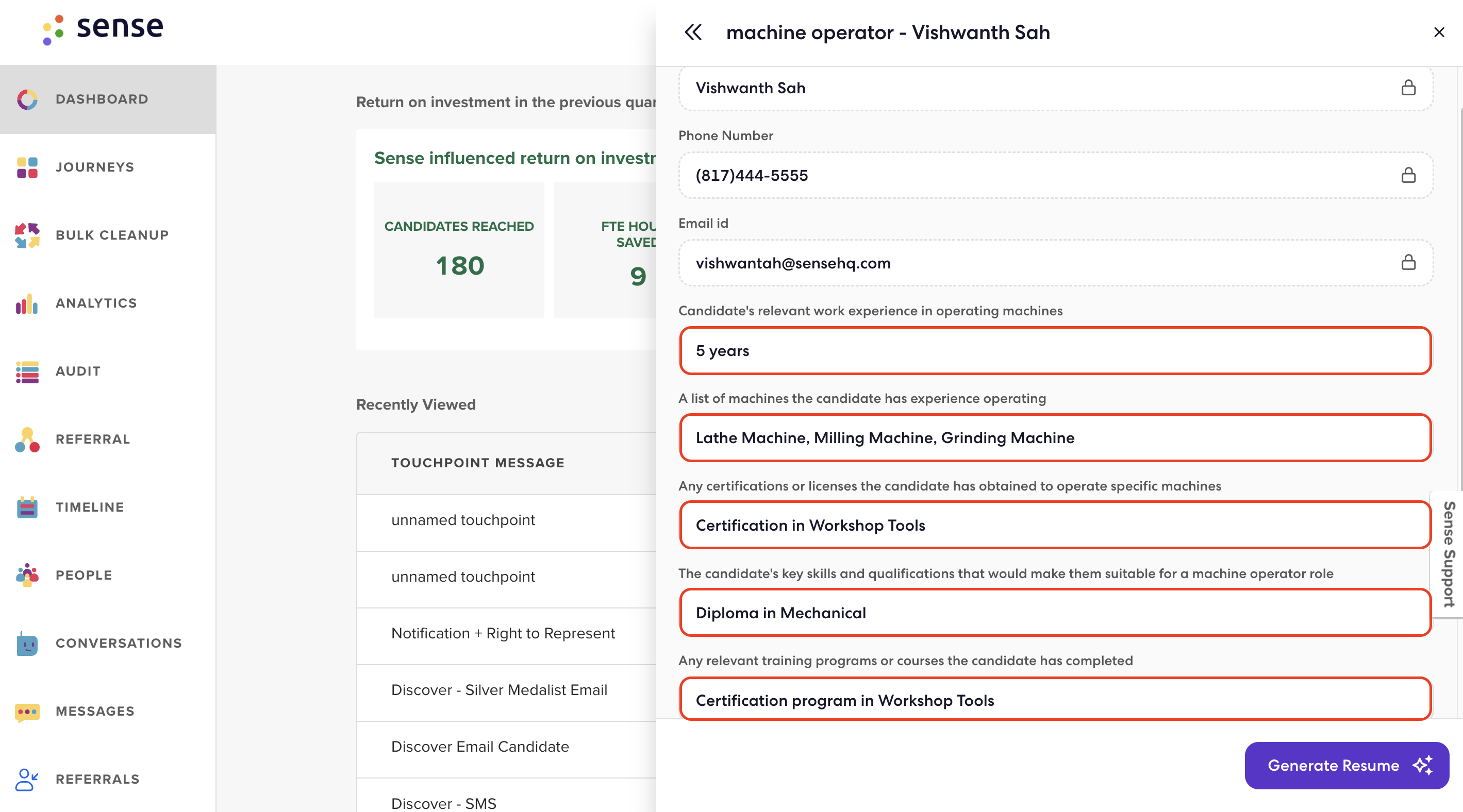
Task: Open Bulk Cleanup via its arrows icon
Action: (x=27, y=235)
